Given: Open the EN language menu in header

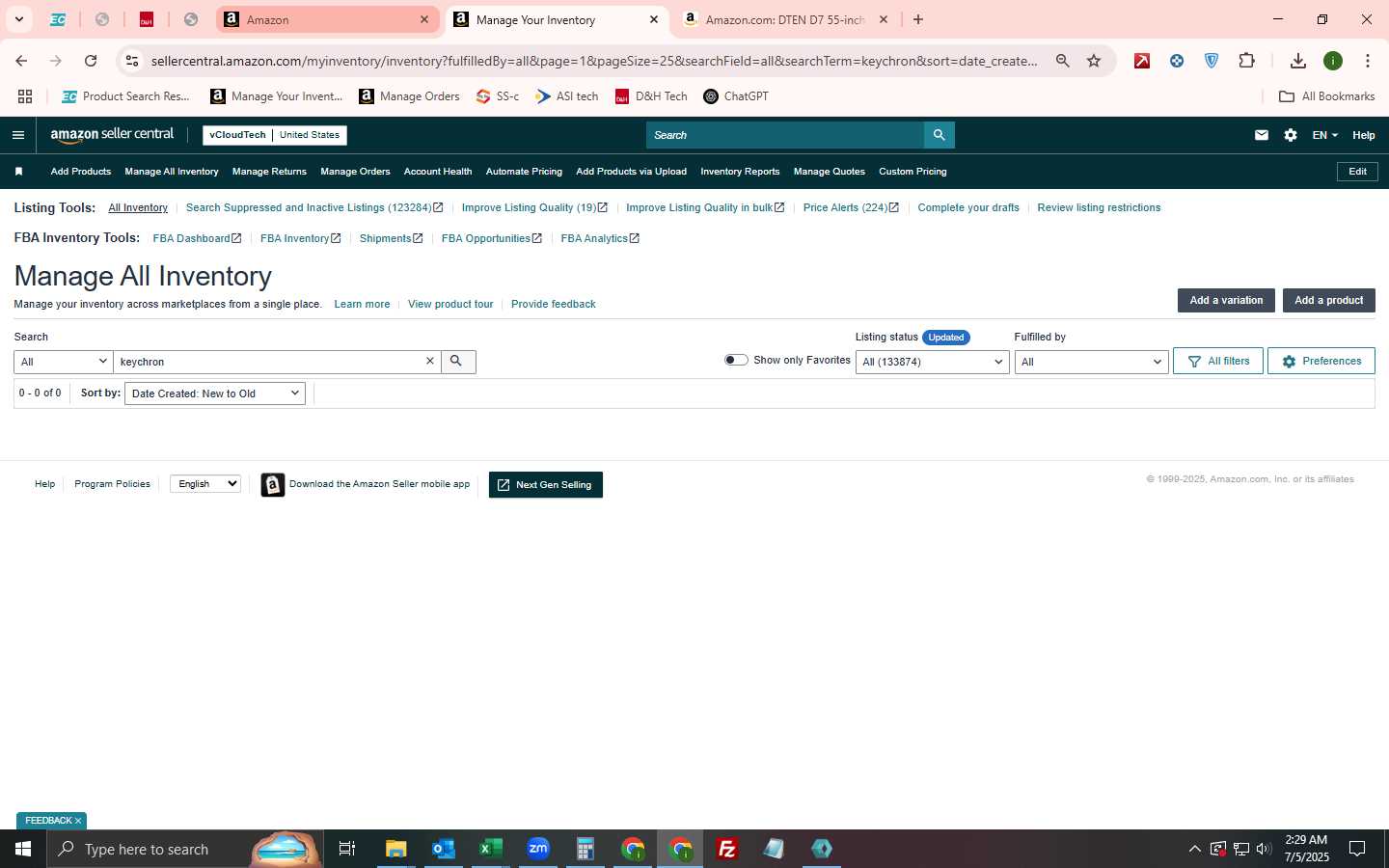Looking at the screenshot, I should click(1324, 135).
